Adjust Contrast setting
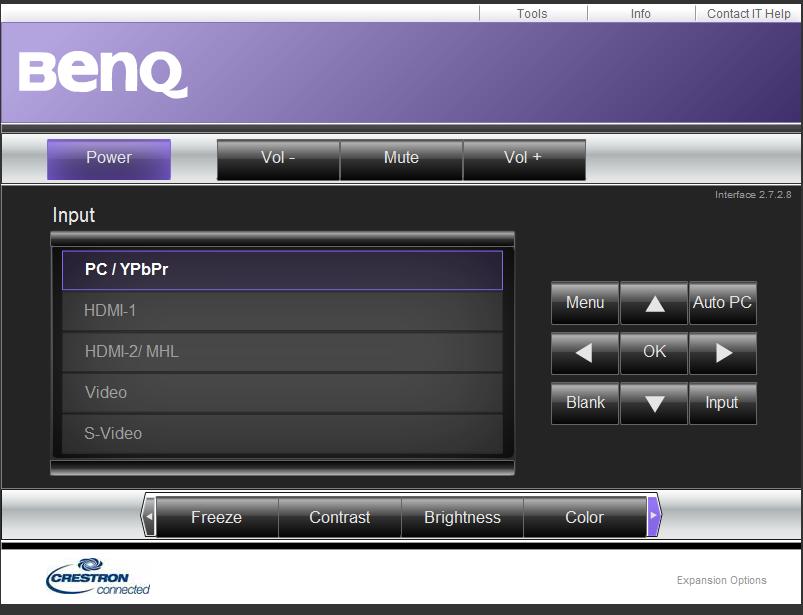Screen dimensions: 803x615 point(340,517)
